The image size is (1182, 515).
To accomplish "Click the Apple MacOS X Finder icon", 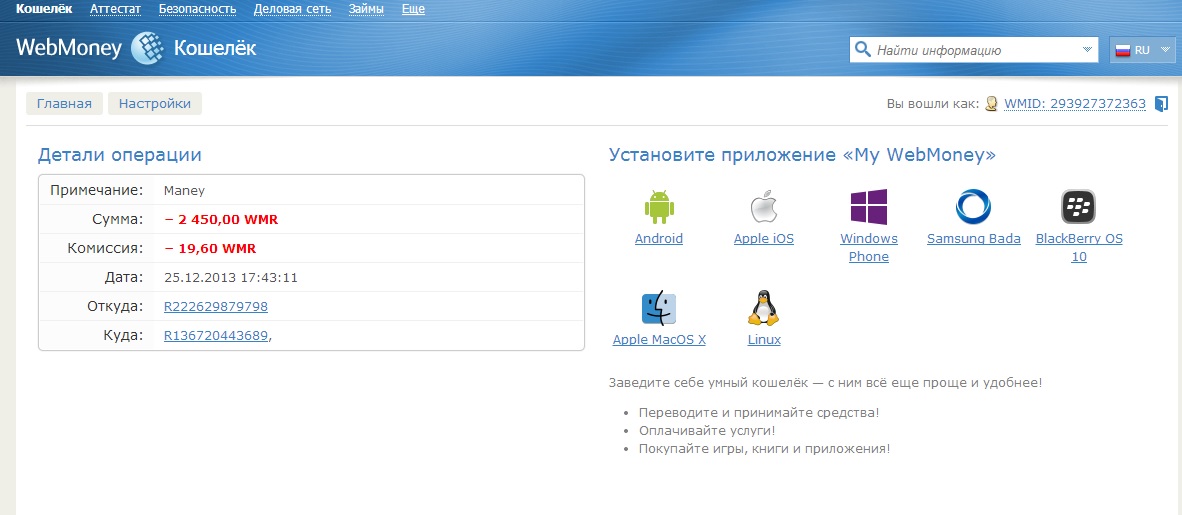I will (659, 309).
